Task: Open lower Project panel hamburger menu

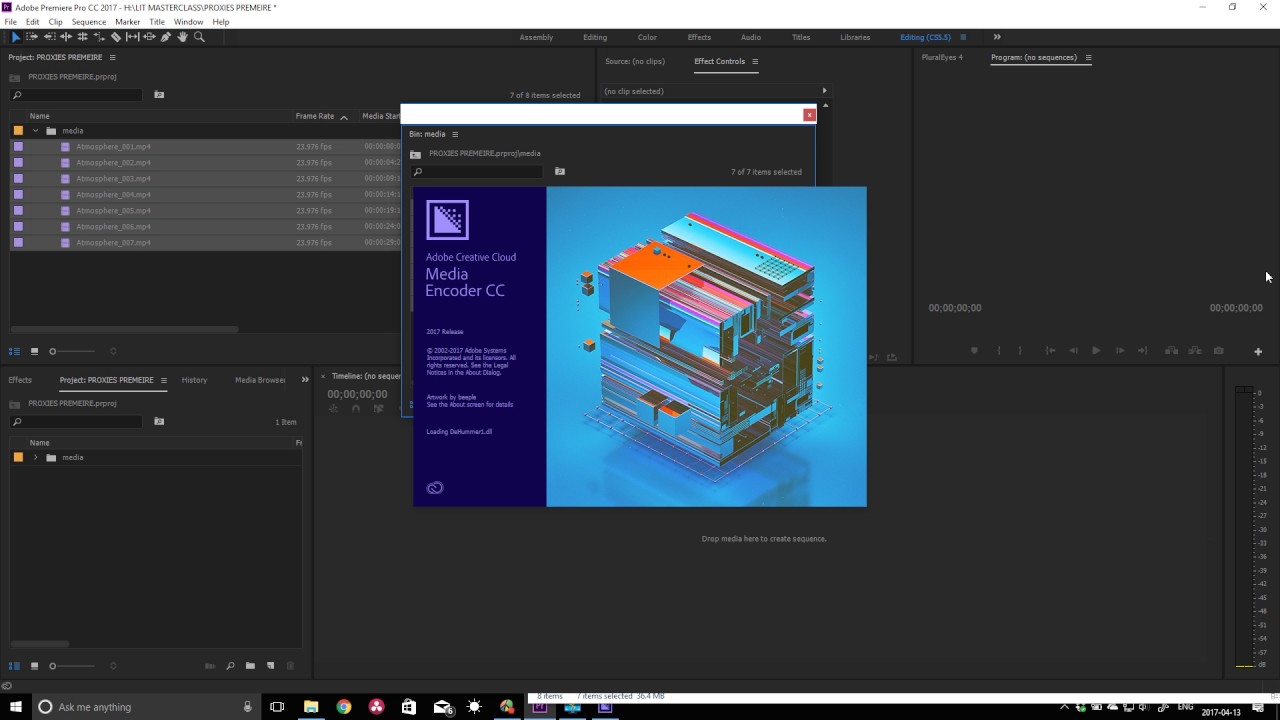Action: point(164,380)
